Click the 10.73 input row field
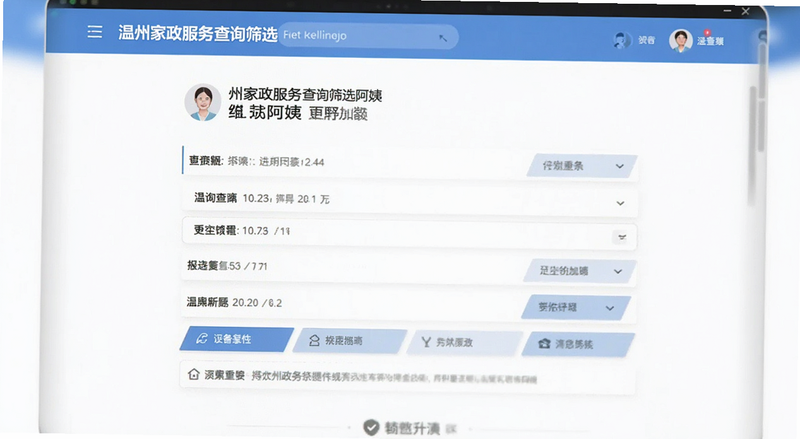The height and width of the screenshot is (439, 800). 409,233
